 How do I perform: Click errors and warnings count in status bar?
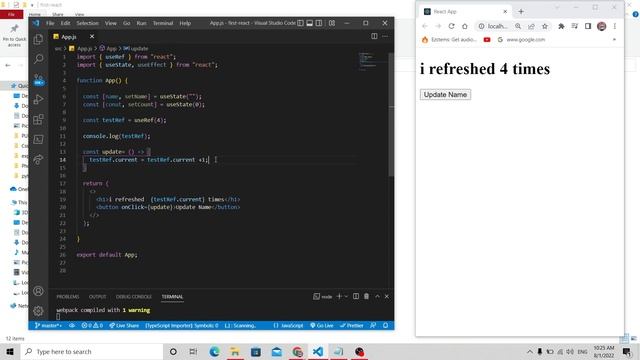92,325
